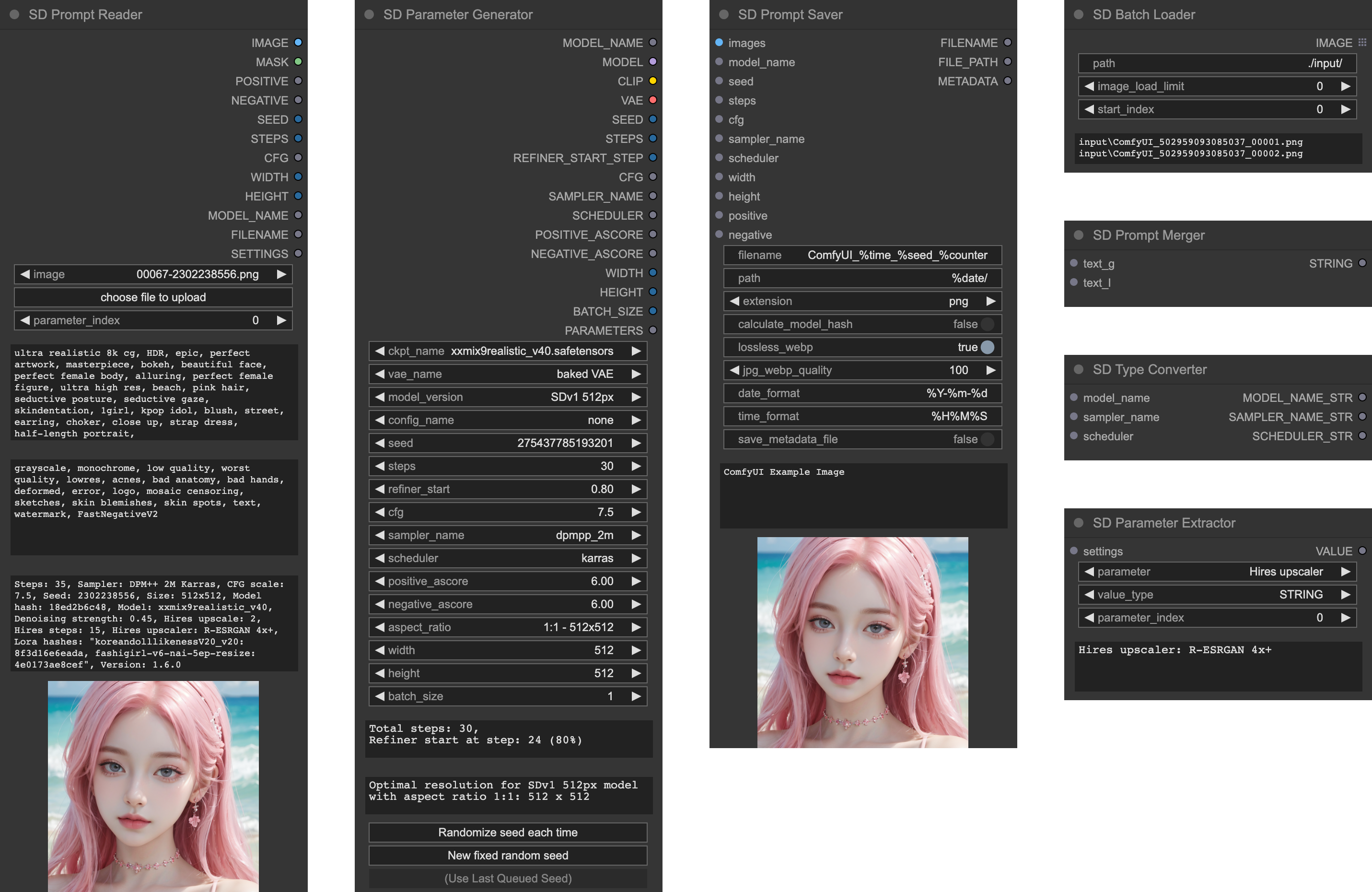Viewport: 1372px width, 892px height.
Task: Toggle save_metadata_file on
Action: coord(987,439)
